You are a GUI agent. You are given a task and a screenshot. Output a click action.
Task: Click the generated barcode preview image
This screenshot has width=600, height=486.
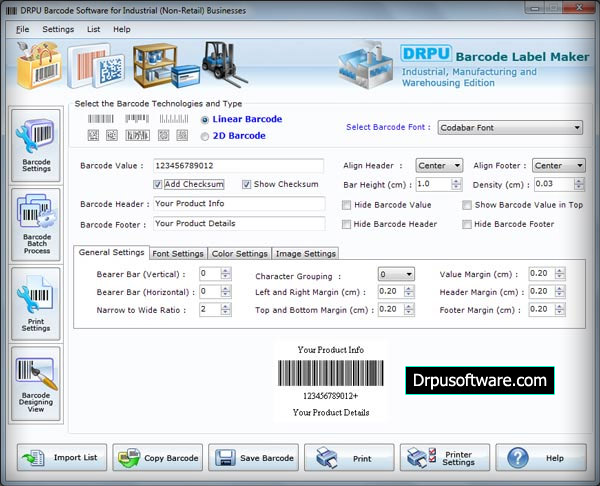(x=331, y=373)
